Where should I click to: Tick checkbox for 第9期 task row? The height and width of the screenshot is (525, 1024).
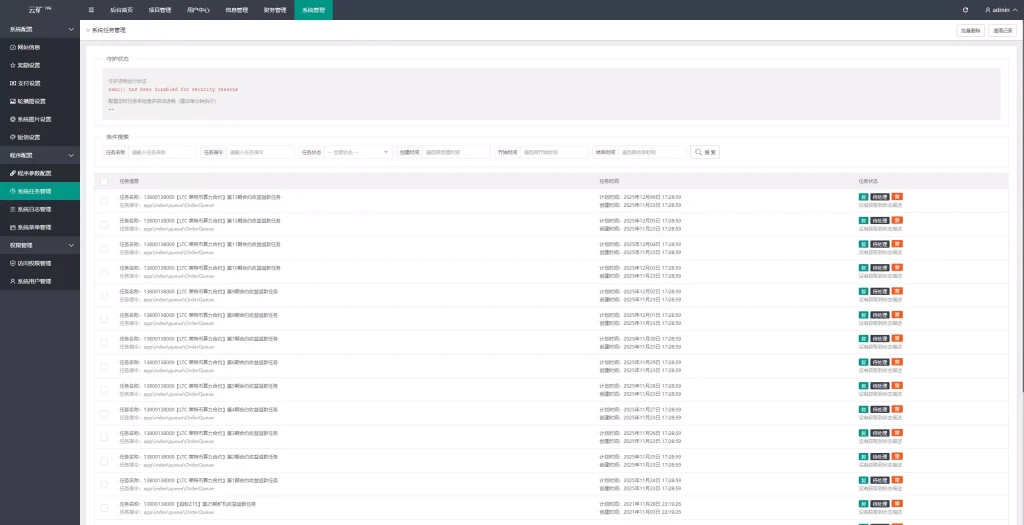(x=104, y=295)
